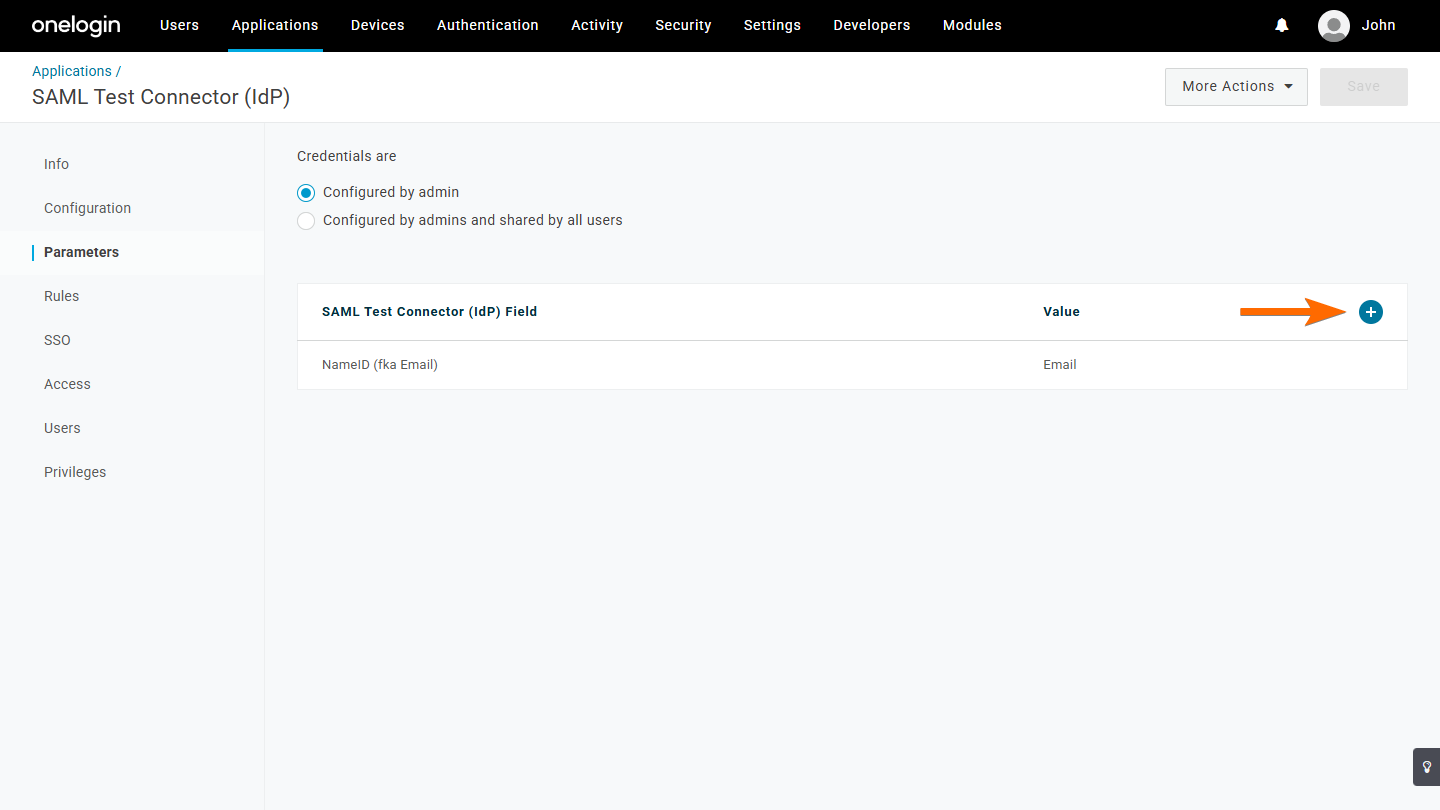Viewport: 1440px width, 810px height.
Task: Open the notifications bell
Action: pyautogui.click(x=1282, y=26)
